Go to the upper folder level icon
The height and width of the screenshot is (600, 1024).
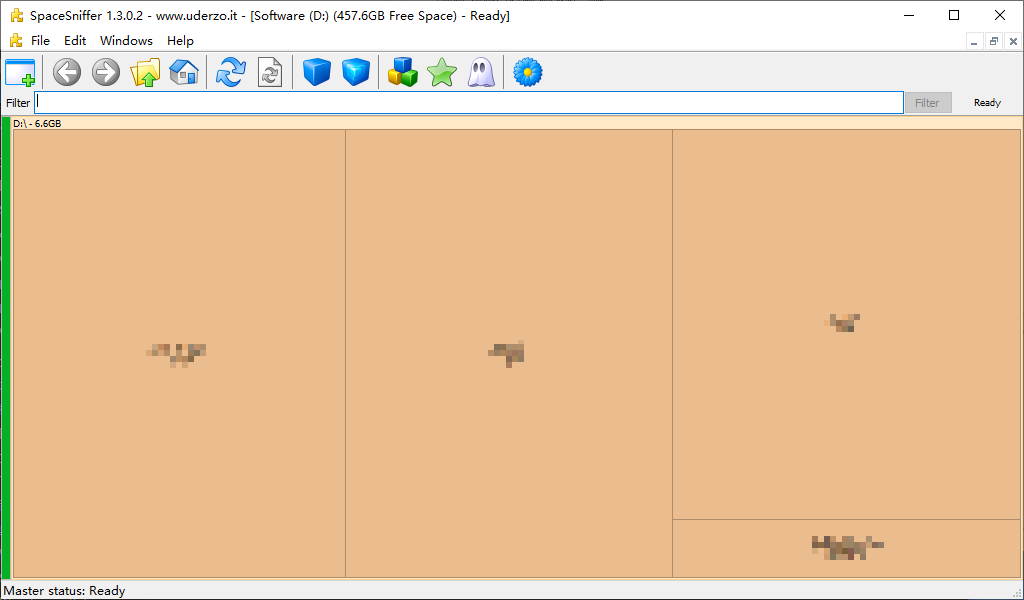146,72
